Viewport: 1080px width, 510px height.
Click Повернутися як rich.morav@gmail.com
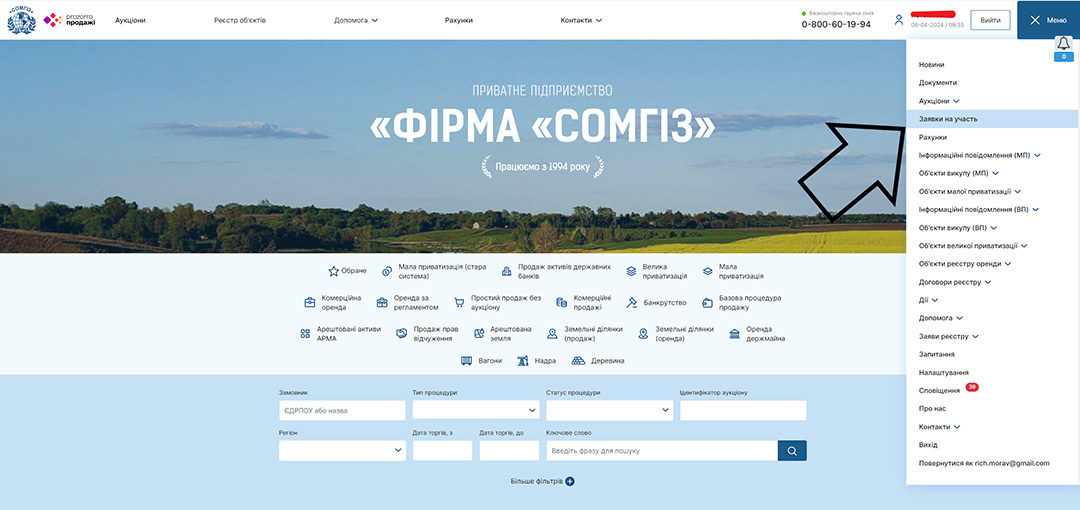point(984,463)
